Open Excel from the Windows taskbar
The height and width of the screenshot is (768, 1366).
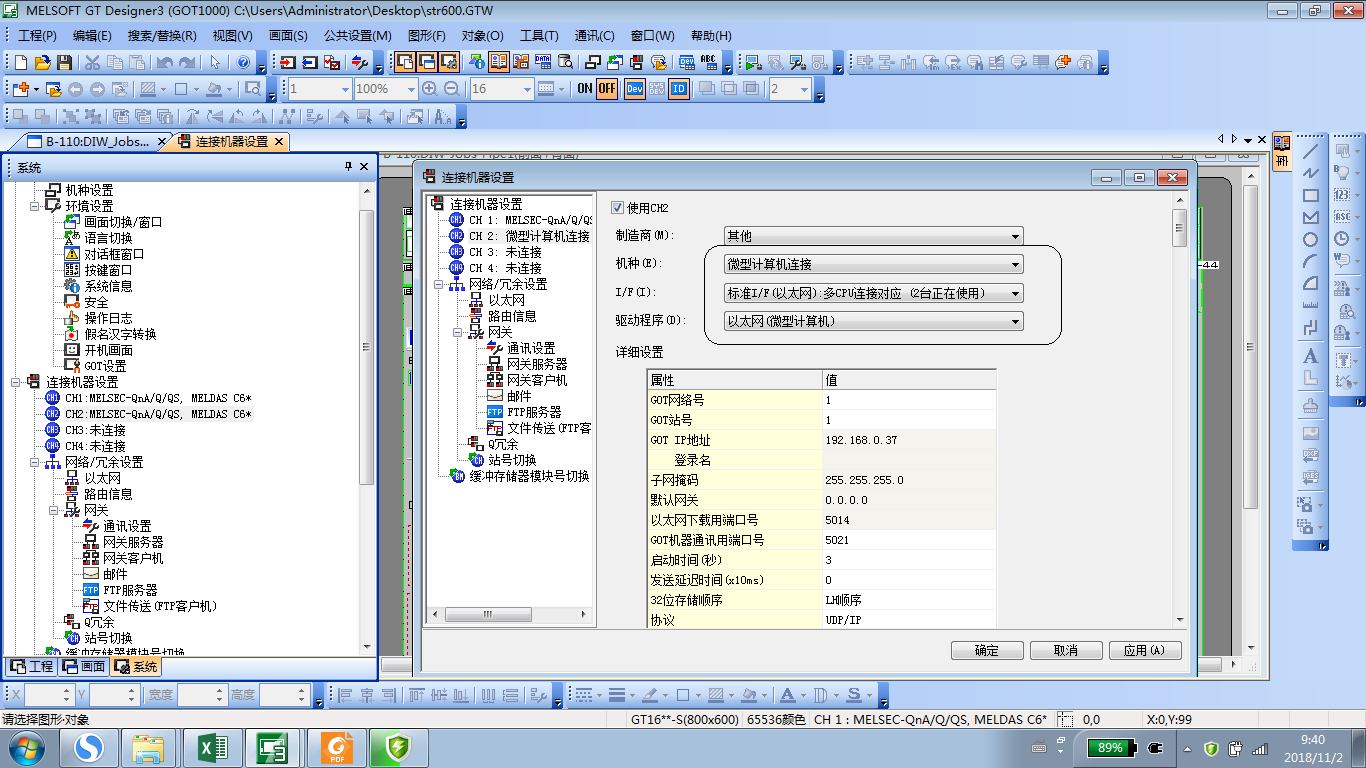pos(213,747)
